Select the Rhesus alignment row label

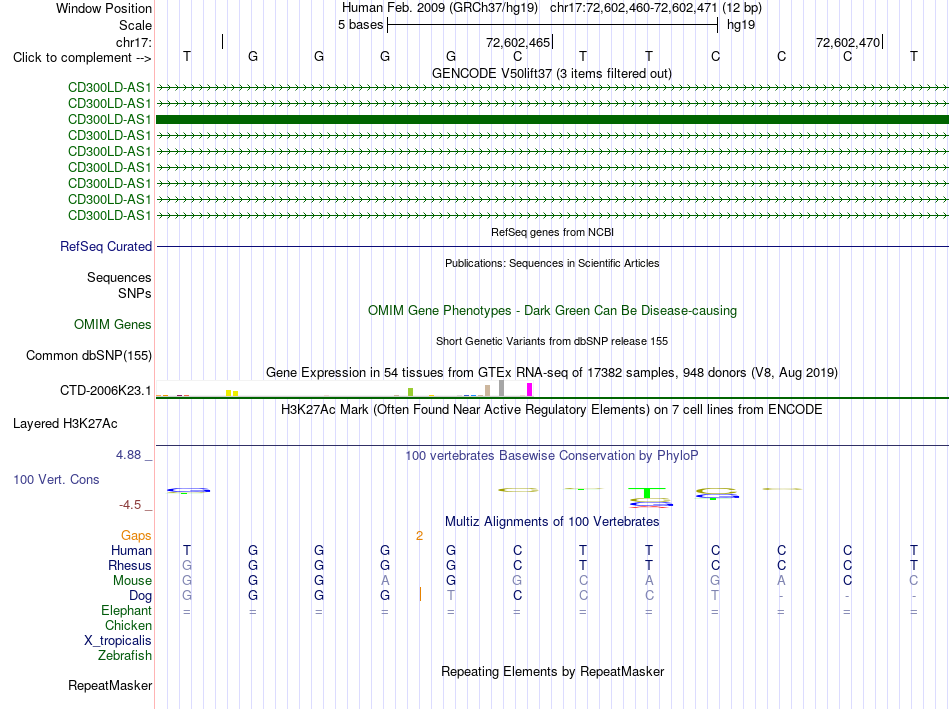pos(130,566)
